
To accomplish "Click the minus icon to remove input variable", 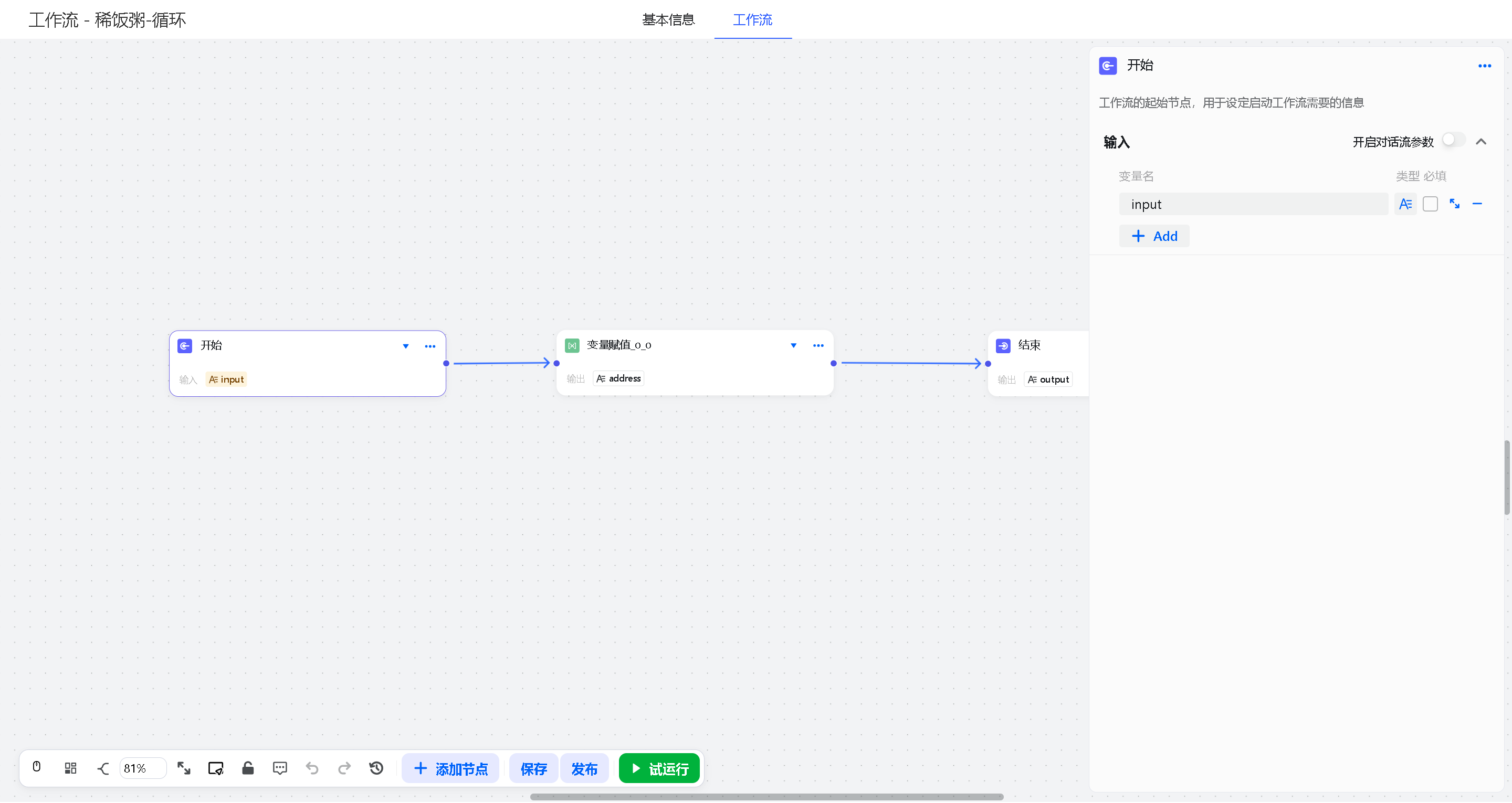I will click(1477, 204).
